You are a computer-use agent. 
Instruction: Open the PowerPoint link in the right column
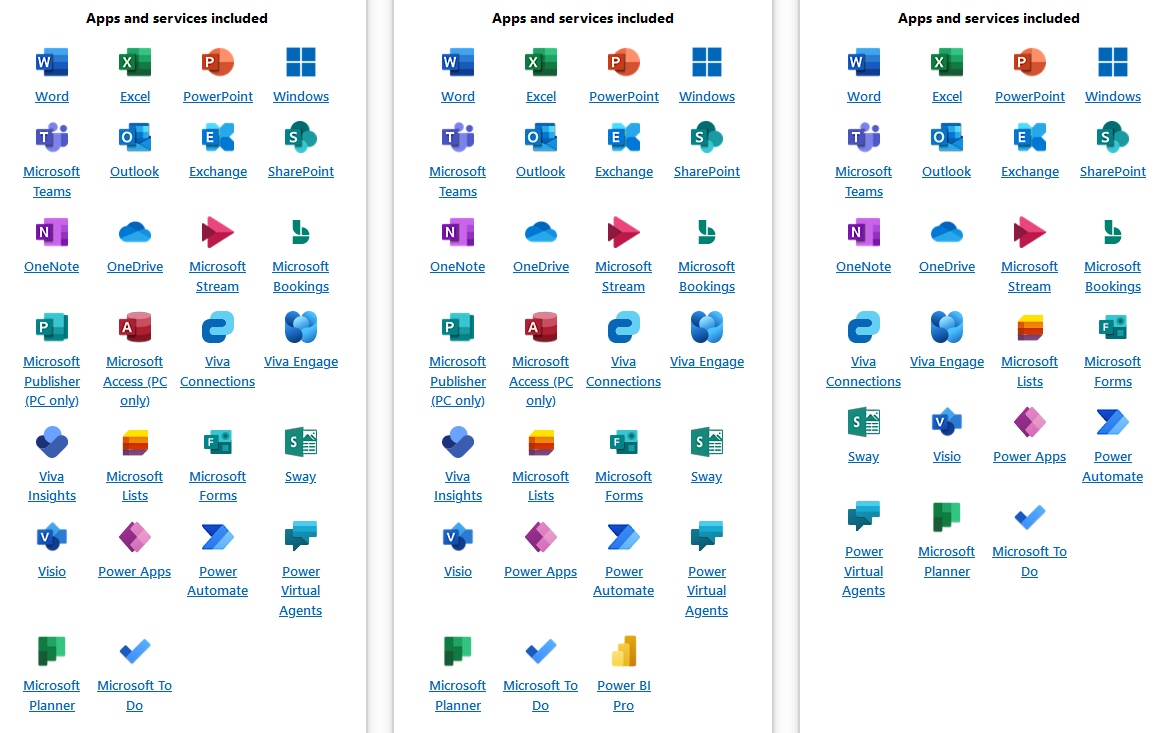click(1030, 97)
